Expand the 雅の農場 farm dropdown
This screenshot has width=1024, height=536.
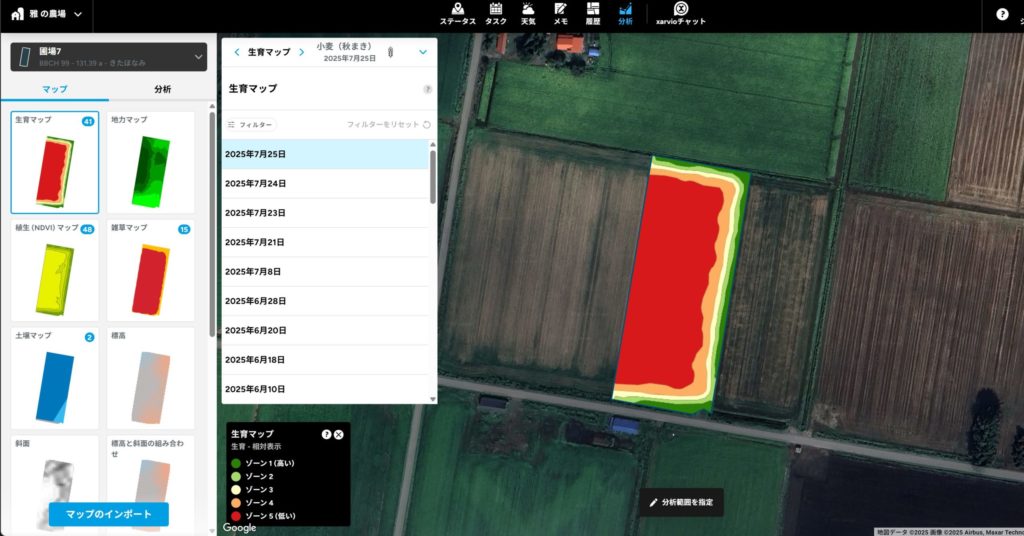pyautogui.click(x=78, y=15)
